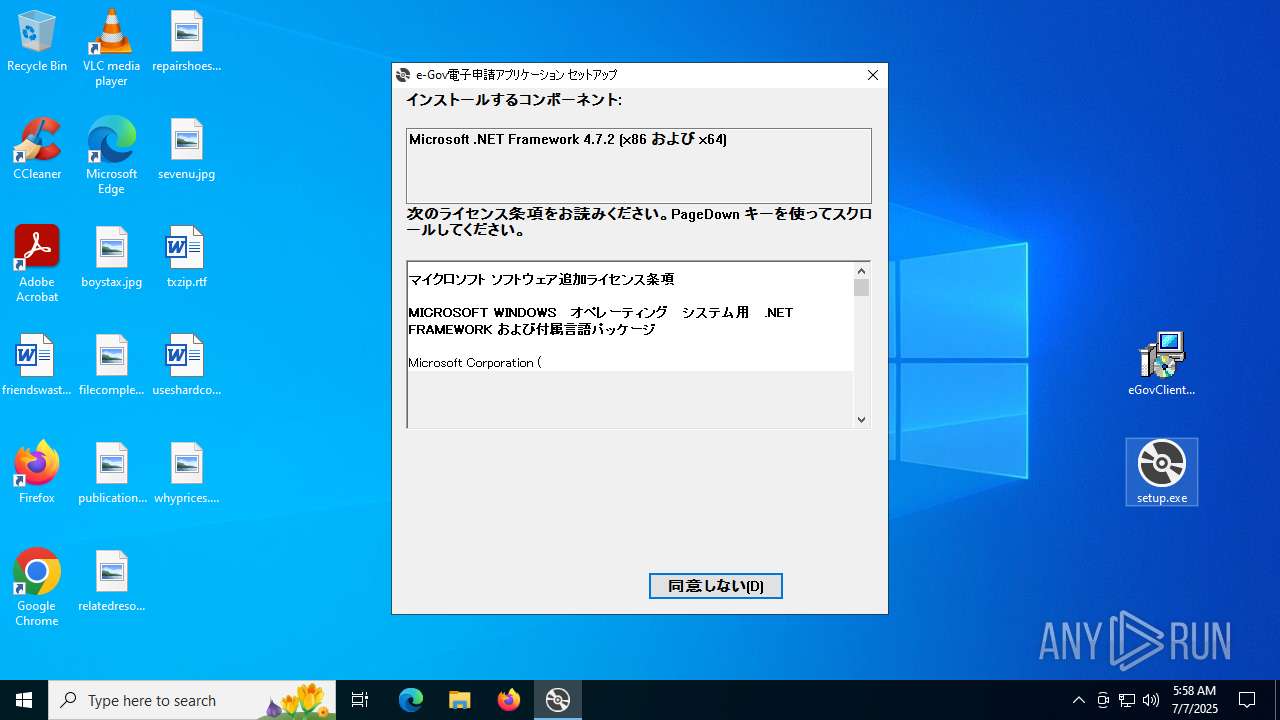
Task: Select the Google Chrome desktop shortcut
Action: tap(37, 588)
